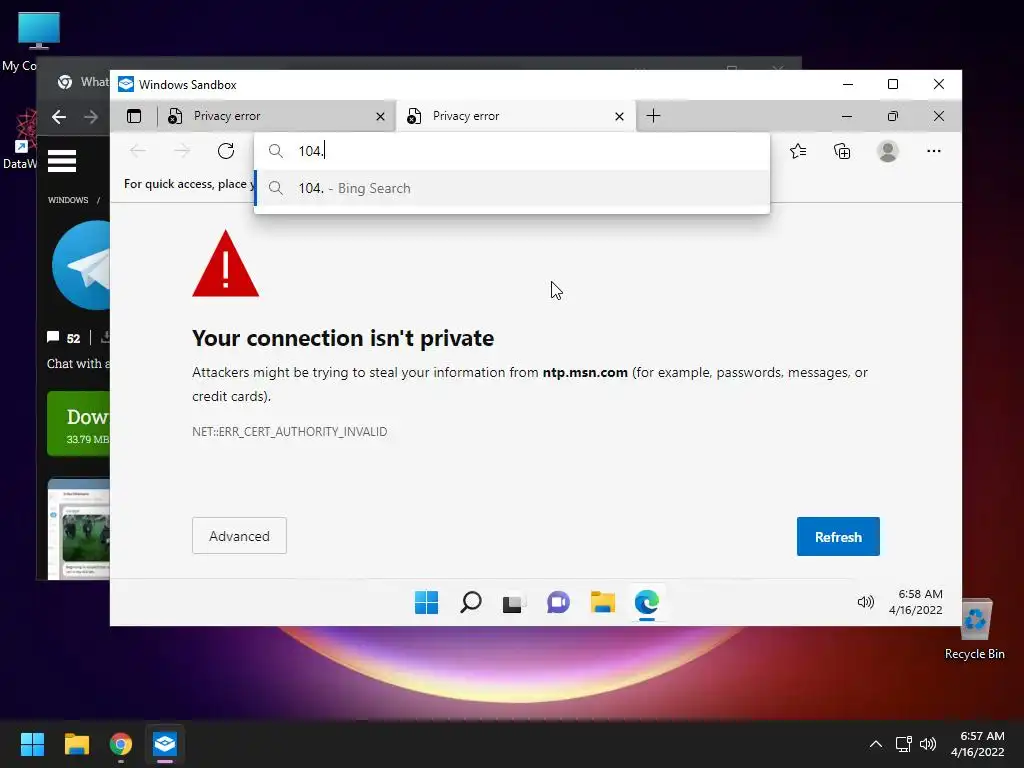This screenshot has height=768, width=1024.
Task: Open the Sandbox taskbar search icon
Action: pos(470,602)
